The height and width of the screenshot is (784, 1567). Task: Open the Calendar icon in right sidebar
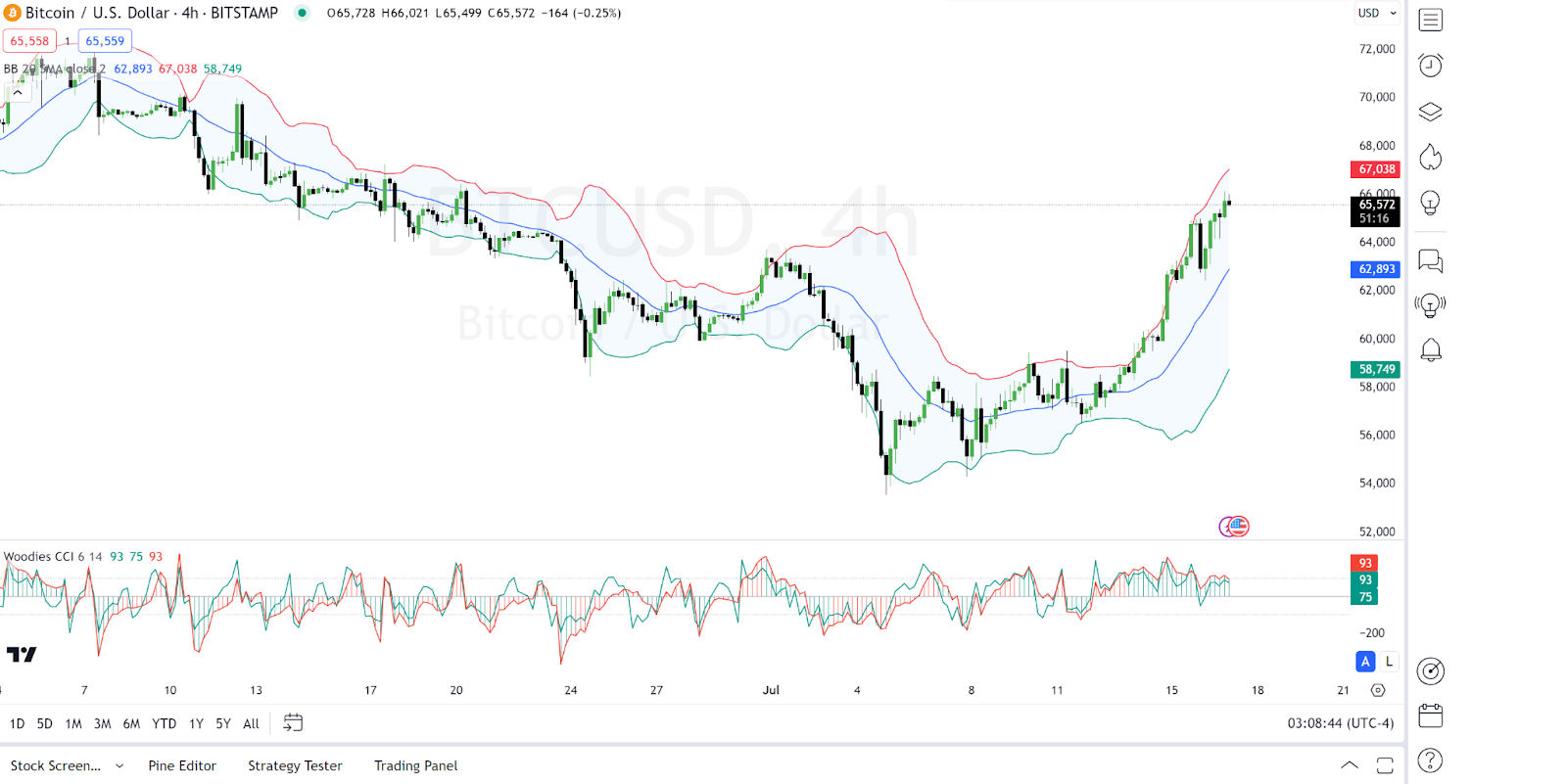1430,715
